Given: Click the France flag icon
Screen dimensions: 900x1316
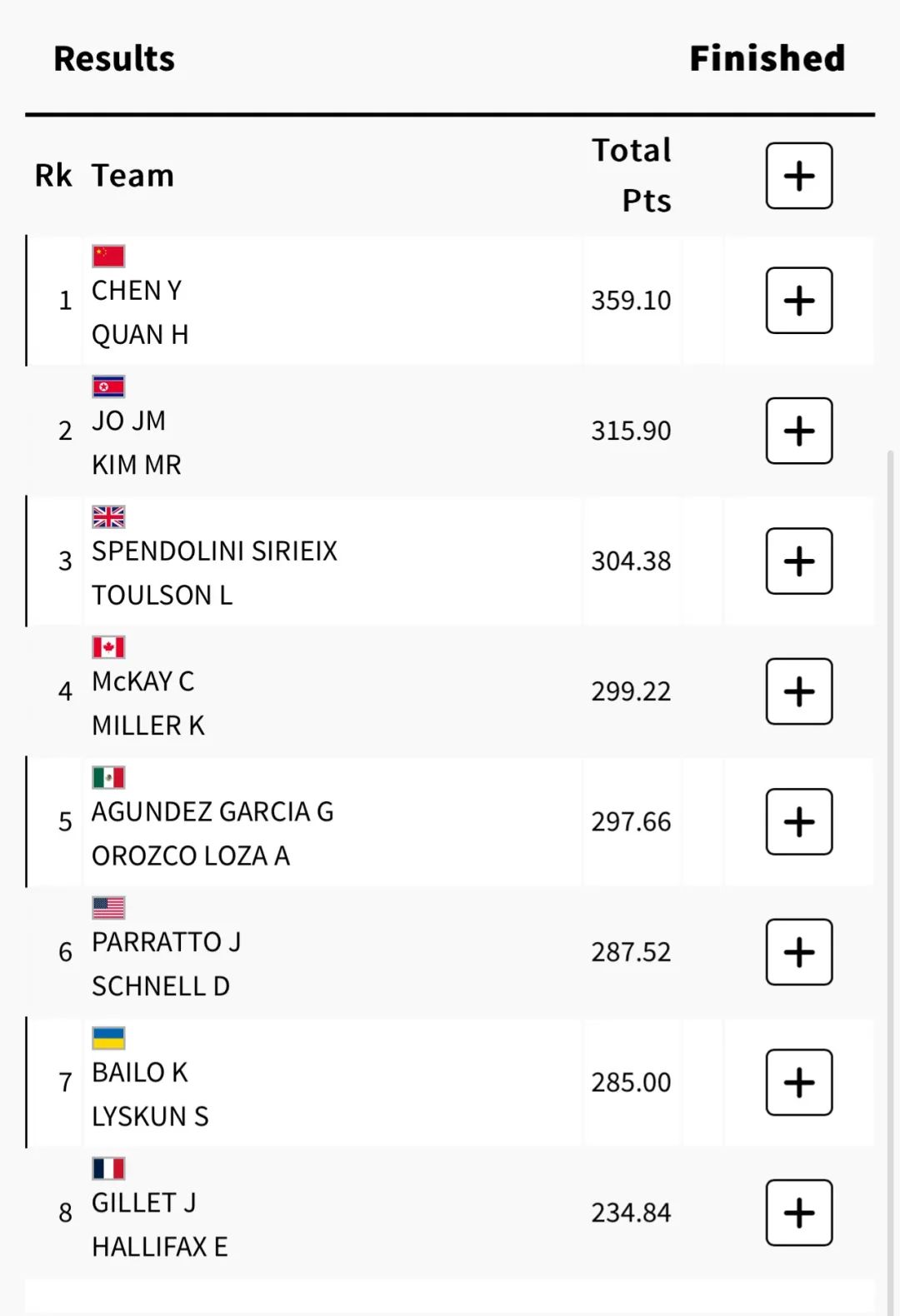Looking at the screenshot, I should (x=108, y=1169).
